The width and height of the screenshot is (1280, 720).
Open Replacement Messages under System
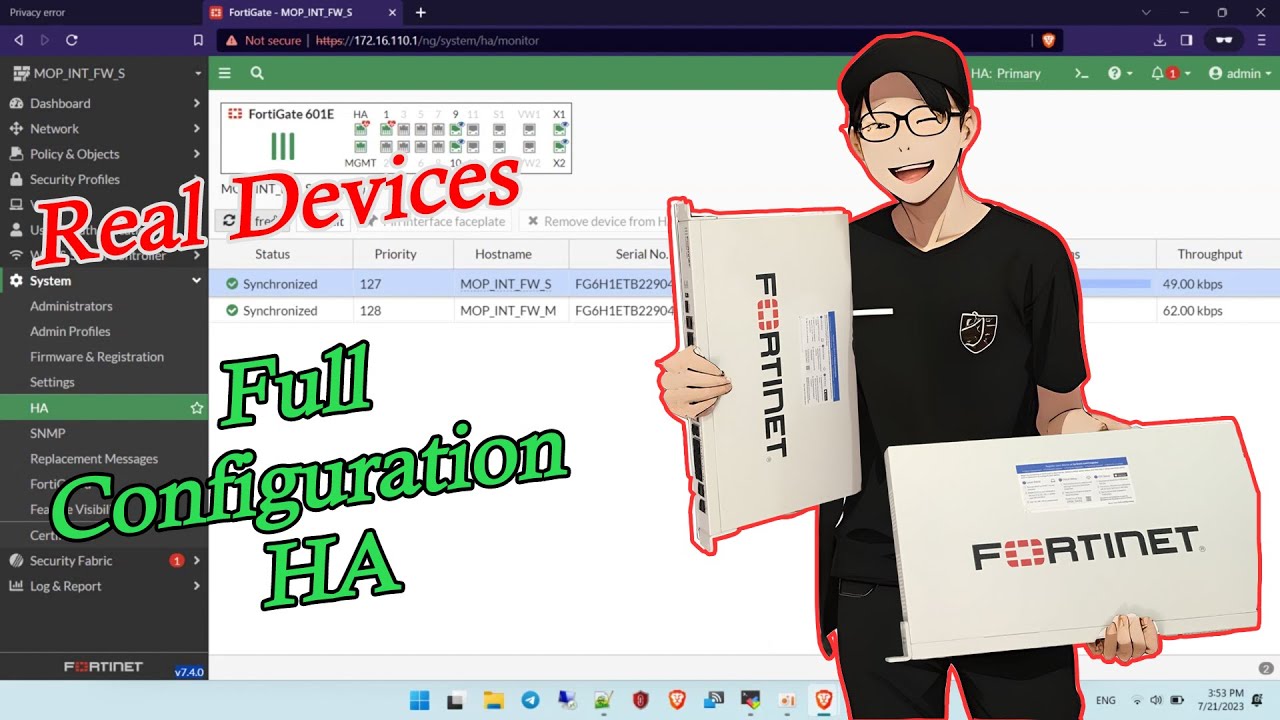click(x=94, y=458)
